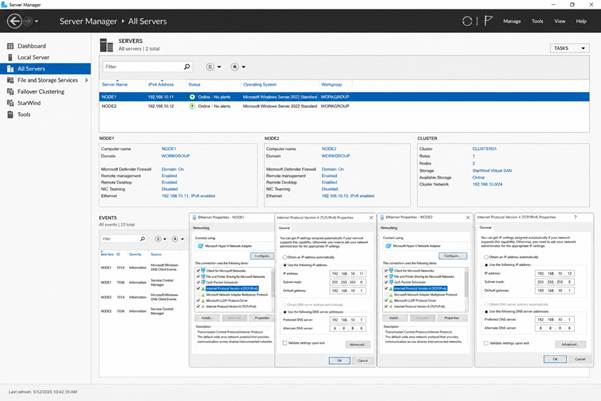The image size is (601, 401).
Task: Click IP address field showing 192.168.10.12
Action: pos(554,274)
